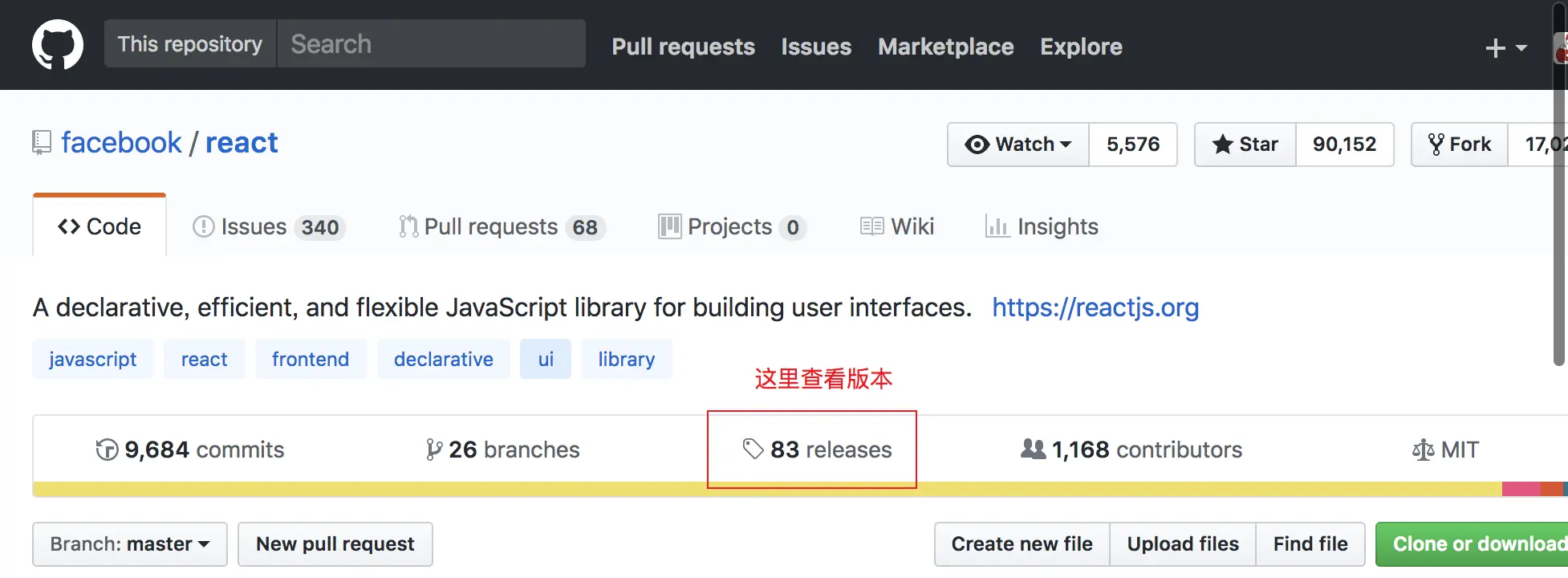Open the Insights tab
The width and height of the screenshot is (1568, 578).
click(x=1042, y=227)
